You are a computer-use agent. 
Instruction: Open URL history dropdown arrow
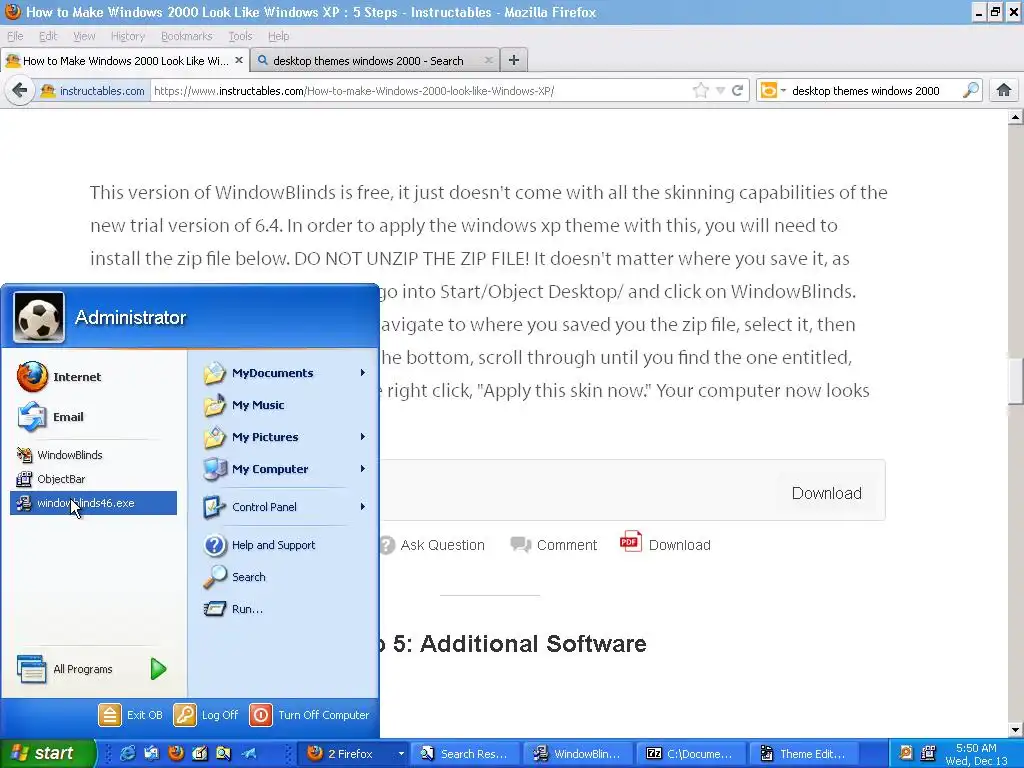[x=720, y=91]
